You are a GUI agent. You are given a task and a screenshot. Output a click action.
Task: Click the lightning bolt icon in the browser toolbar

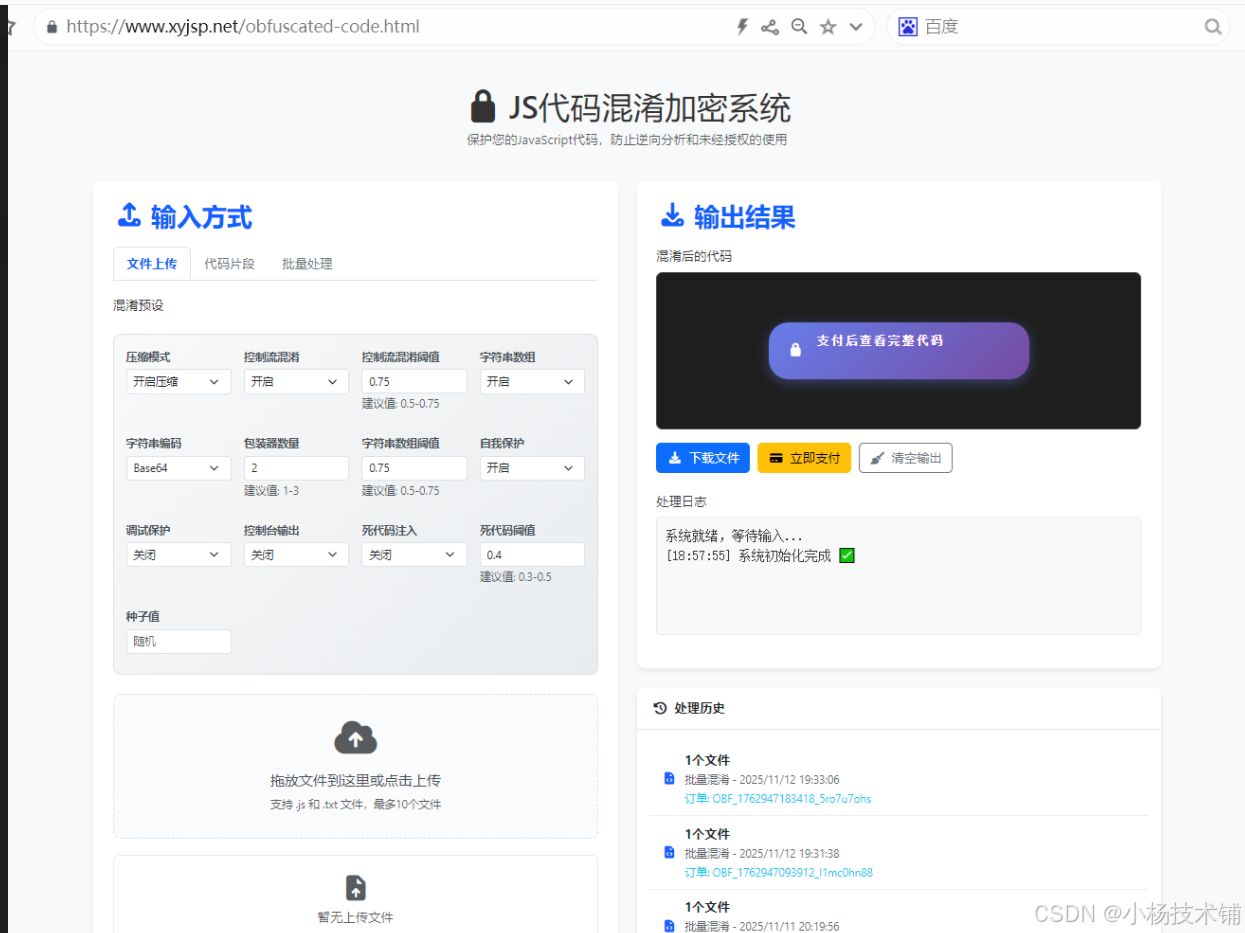[741, 26]
